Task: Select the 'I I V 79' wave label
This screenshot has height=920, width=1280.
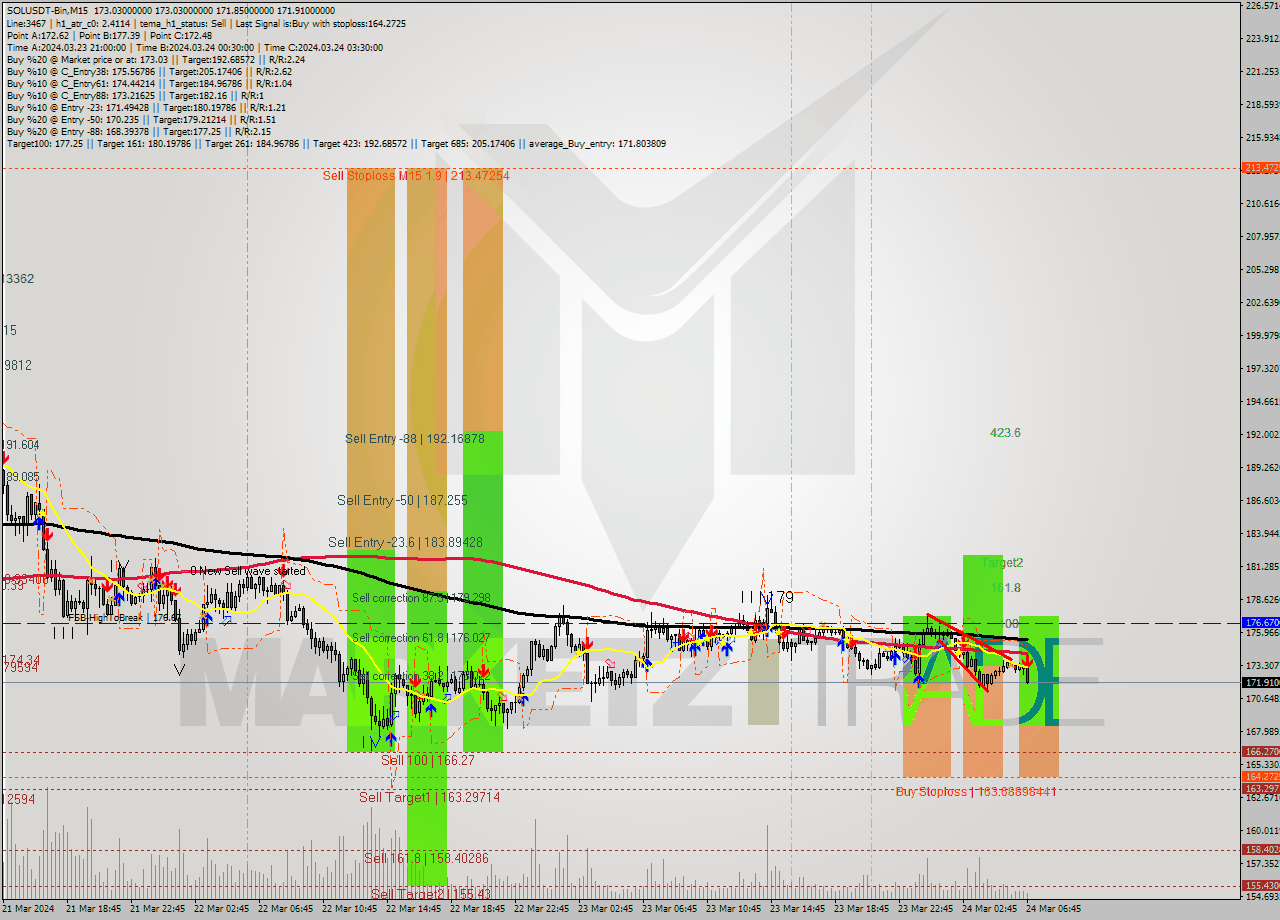Action: pyautogui.click(x=767, y=598)
